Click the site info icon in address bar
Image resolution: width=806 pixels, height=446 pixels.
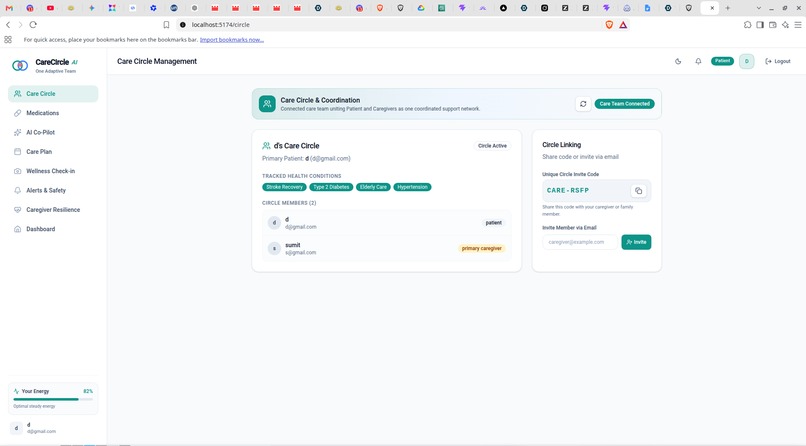tap(183, 25)
